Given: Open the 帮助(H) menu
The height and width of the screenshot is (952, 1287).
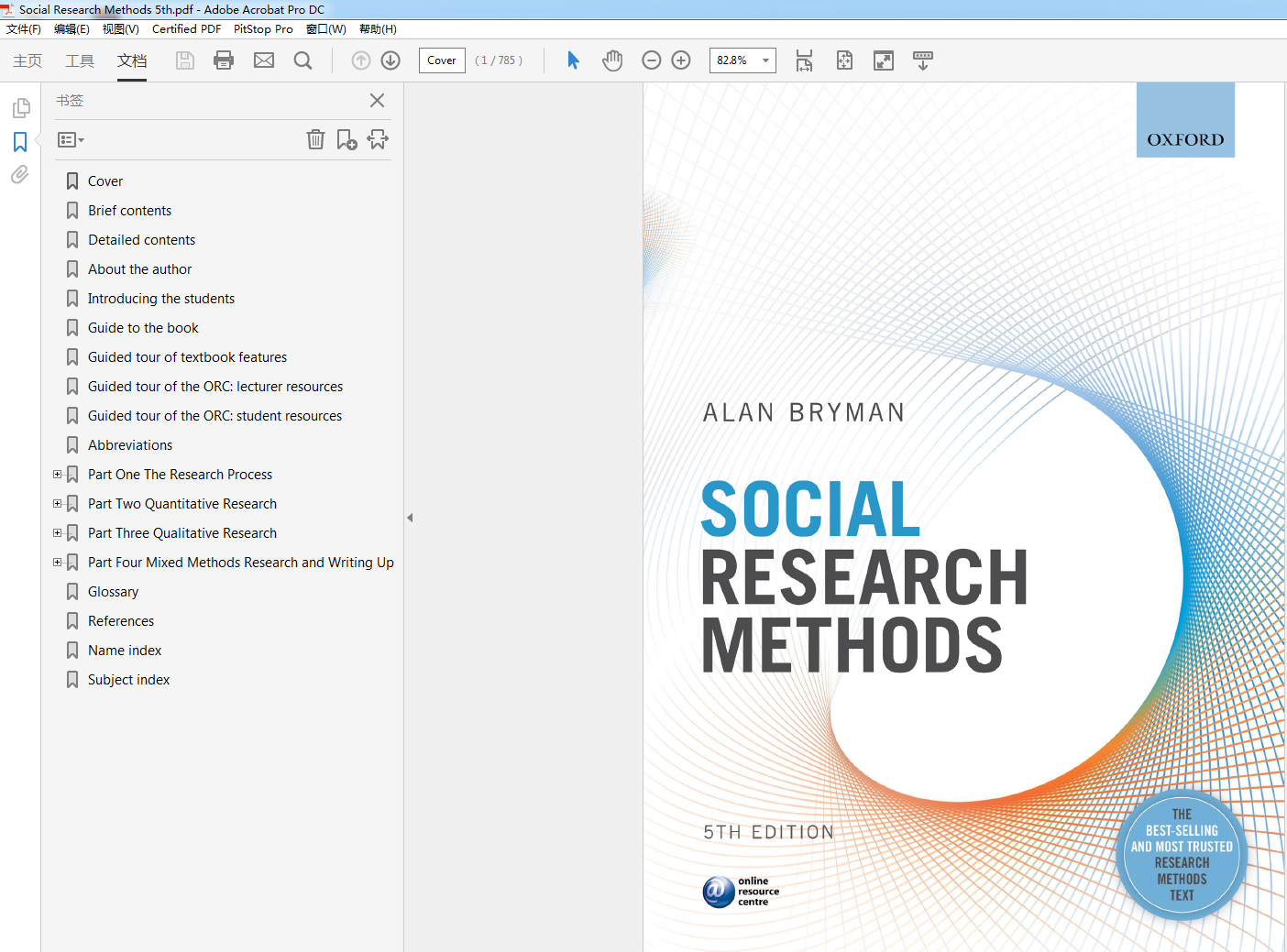Looking at the screenshot, I should pos(378,29).
